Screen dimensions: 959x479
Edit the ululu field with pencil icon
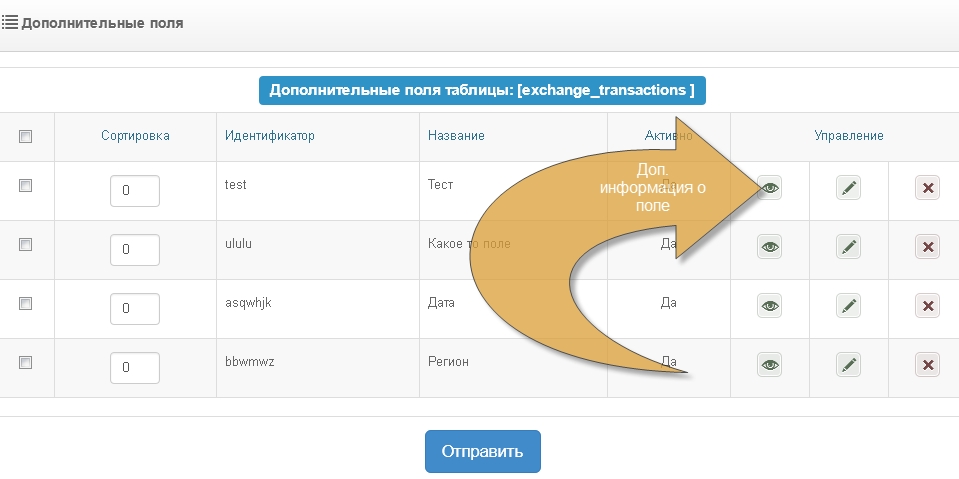click(x=848, y=247)
